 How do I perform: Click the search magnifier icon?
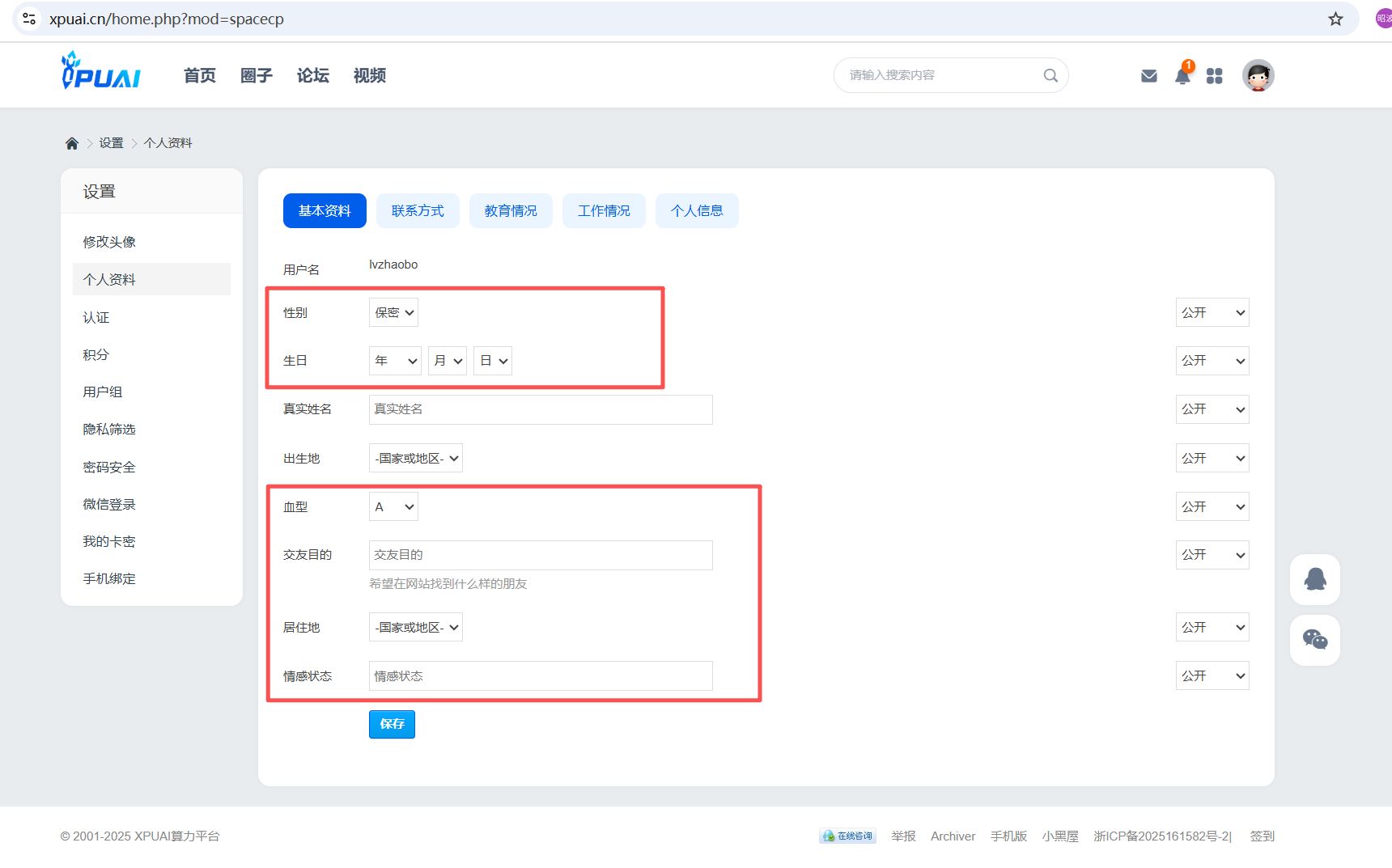tap(1050, 74)
